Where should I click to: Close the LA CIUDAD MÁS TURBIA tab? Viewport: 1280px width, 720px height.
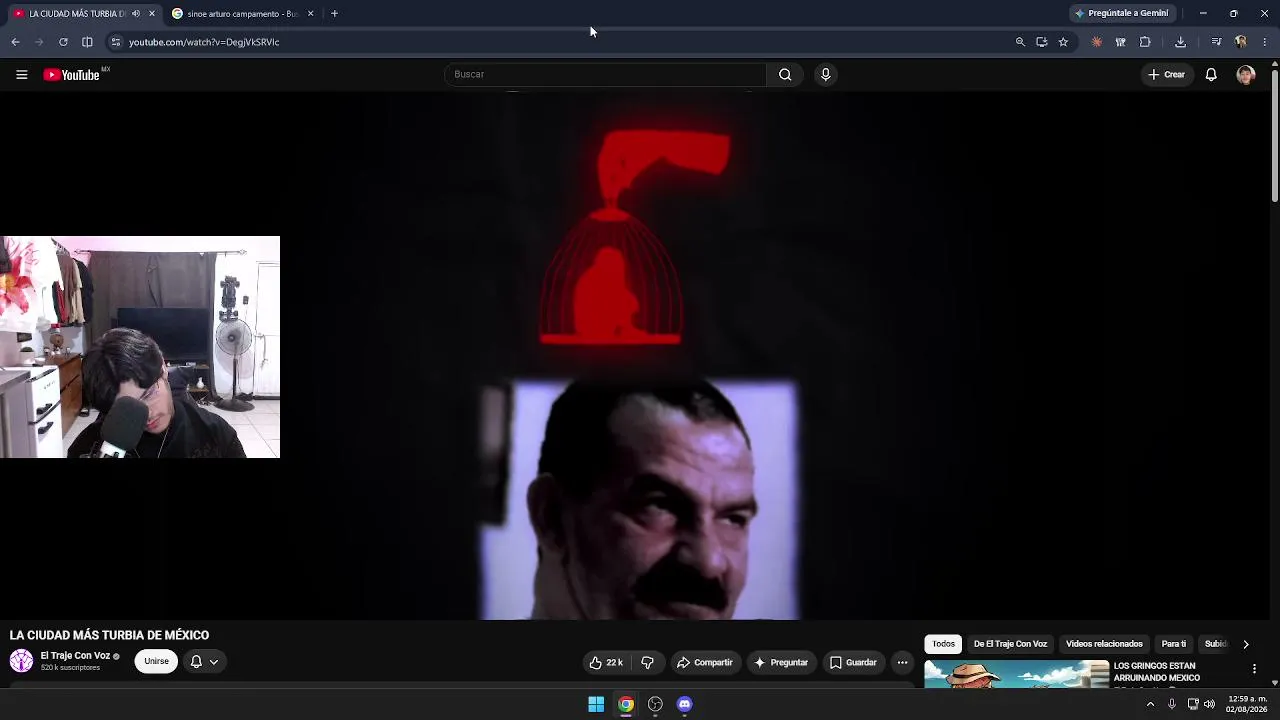tap(152, 14)
